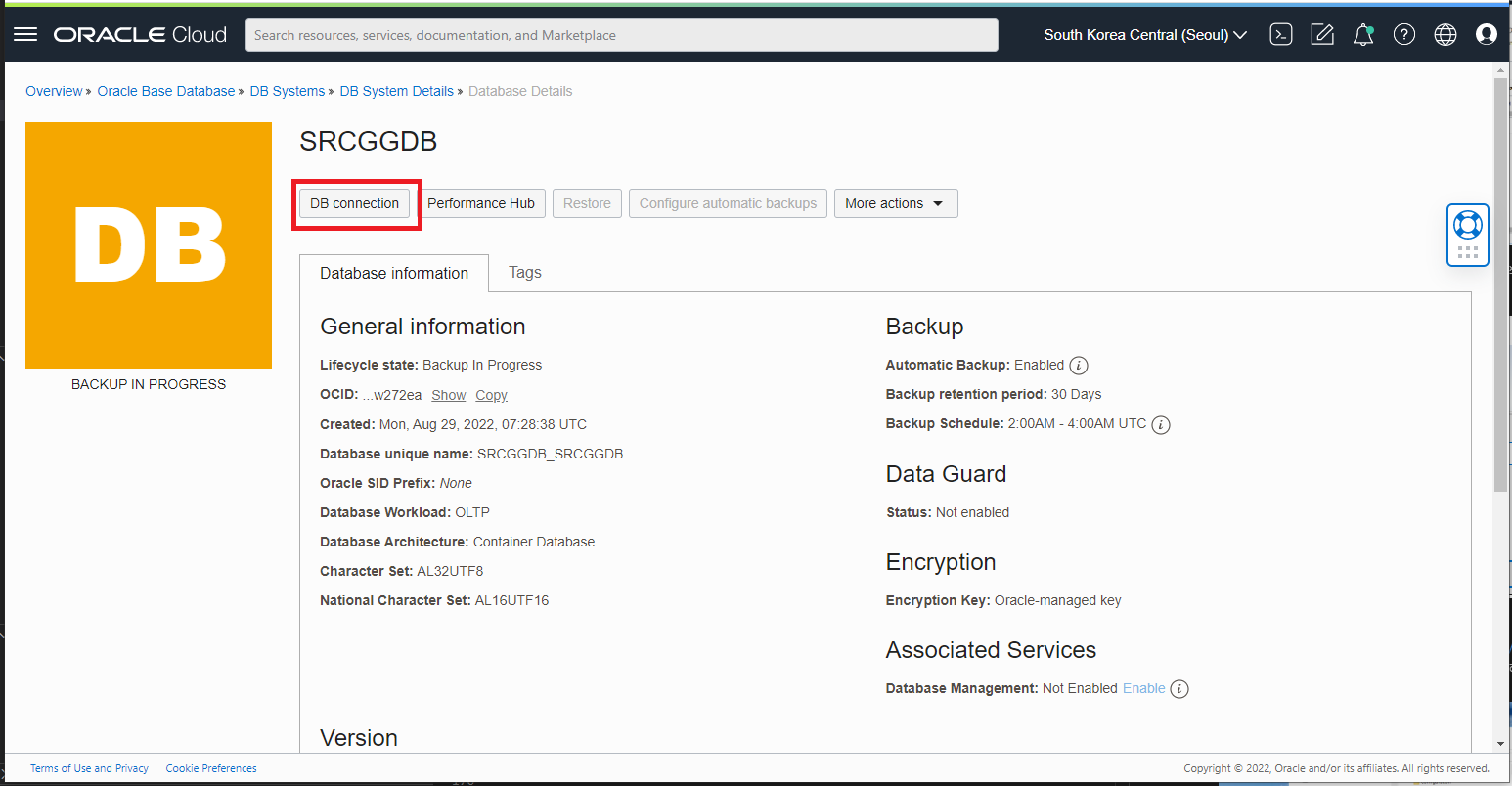1512x786 pixels.
Task: Go to DB System Details breadcrumb
Action: (x=397, y=91)
